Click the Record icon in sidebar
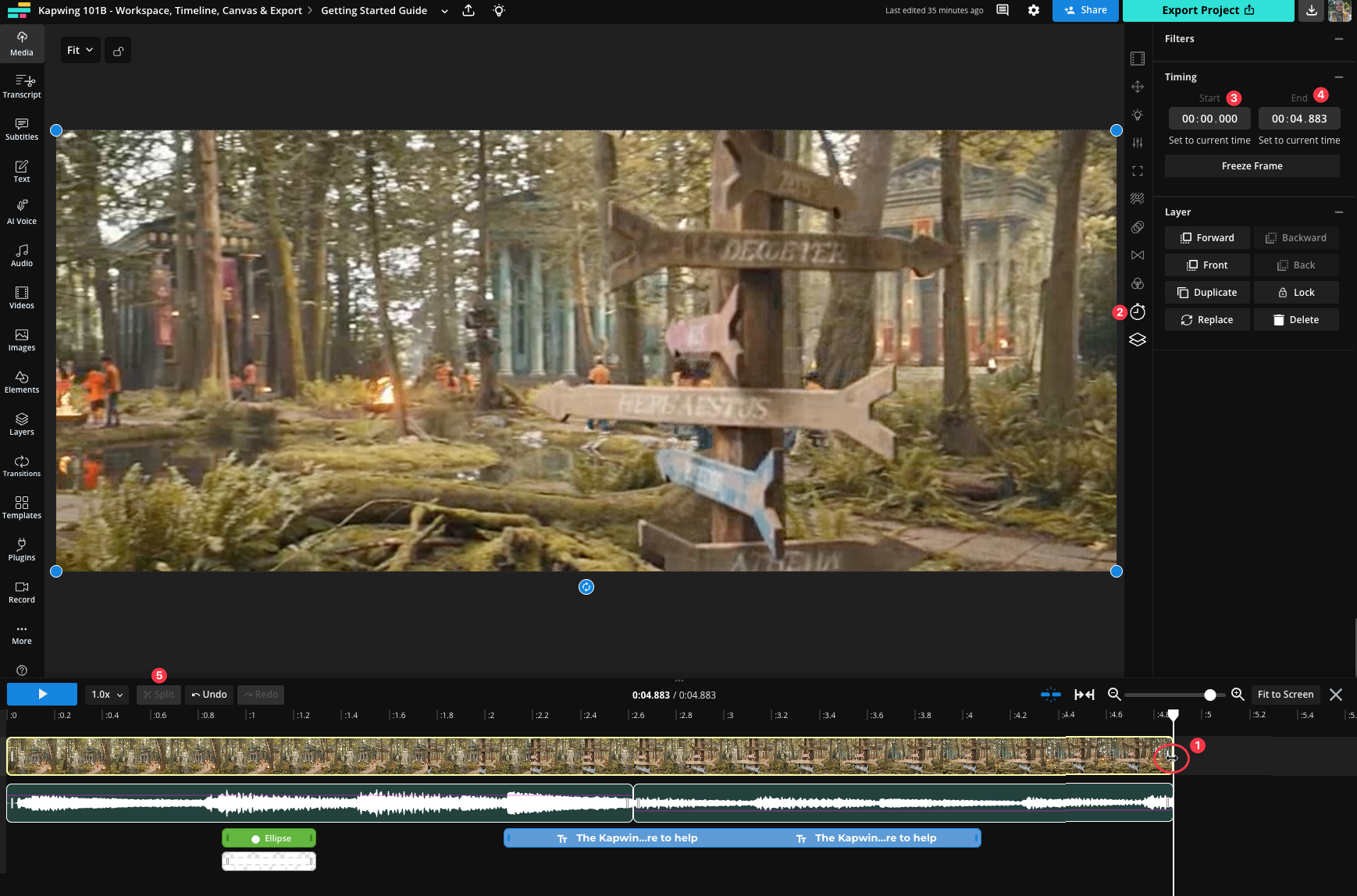Image resolution: width=1357 pixels, height=896 pixels. click(x=22, y=592)
